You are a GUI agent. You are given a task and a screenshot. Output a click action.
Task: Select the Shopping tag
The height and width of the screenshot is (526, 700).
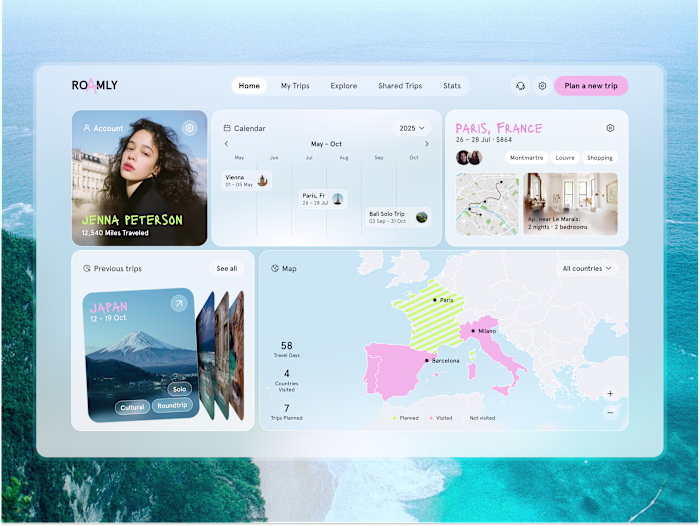(x=600, y=158)
